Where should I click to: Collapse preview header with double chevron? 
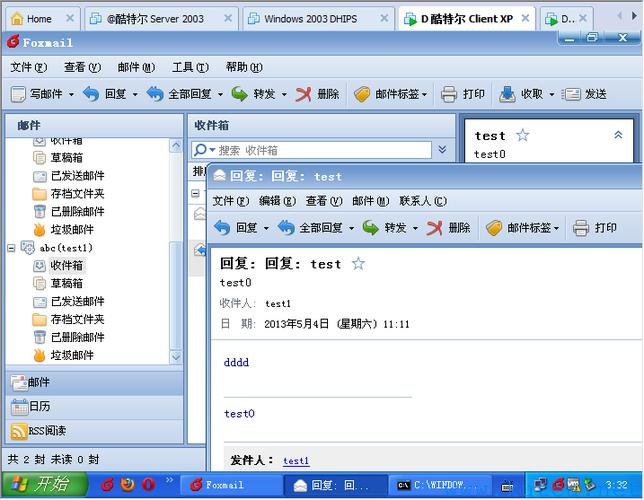click(618, 135)
